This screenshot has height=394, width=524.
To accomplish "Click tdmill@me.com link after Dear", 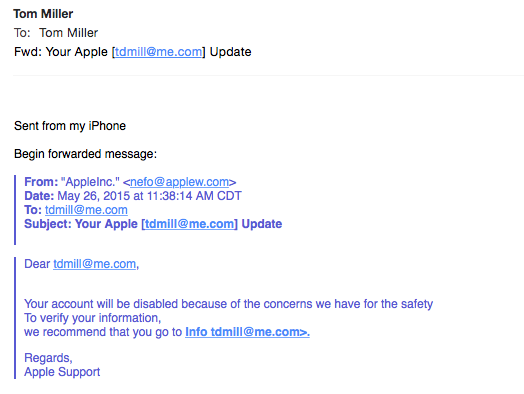I will [95, 264].
